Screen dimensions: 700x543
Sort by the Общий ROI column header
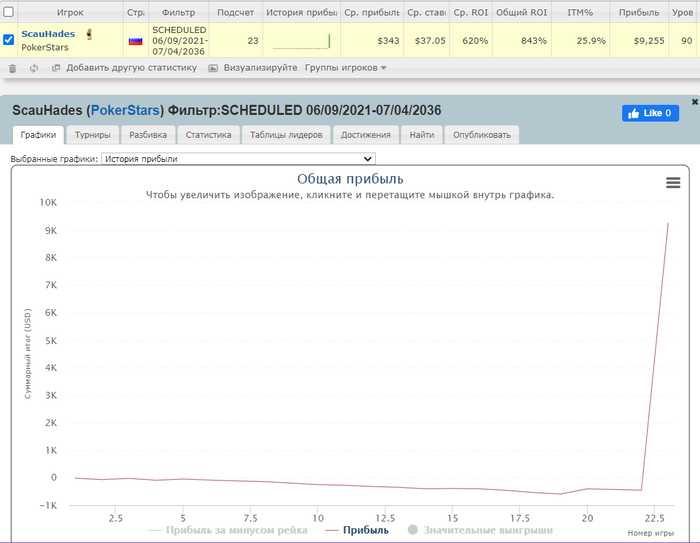click(521, 13)
